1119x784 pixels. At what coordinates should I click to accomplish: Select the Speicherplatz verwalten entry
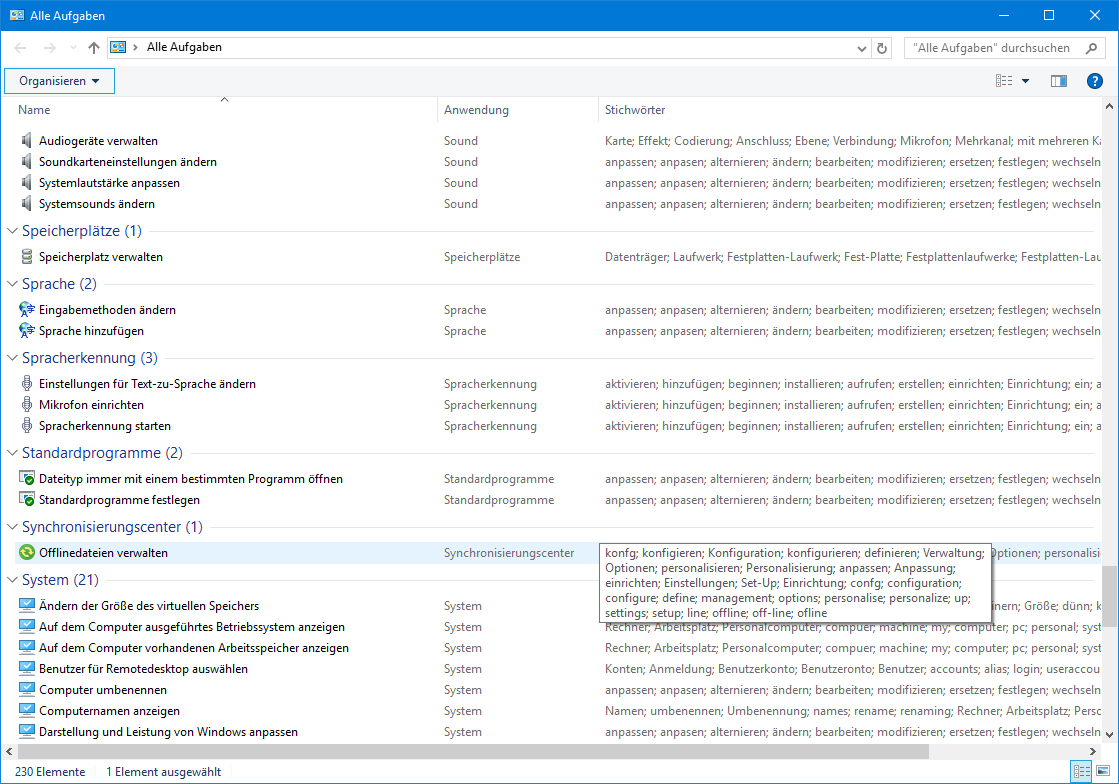point(101,256)
